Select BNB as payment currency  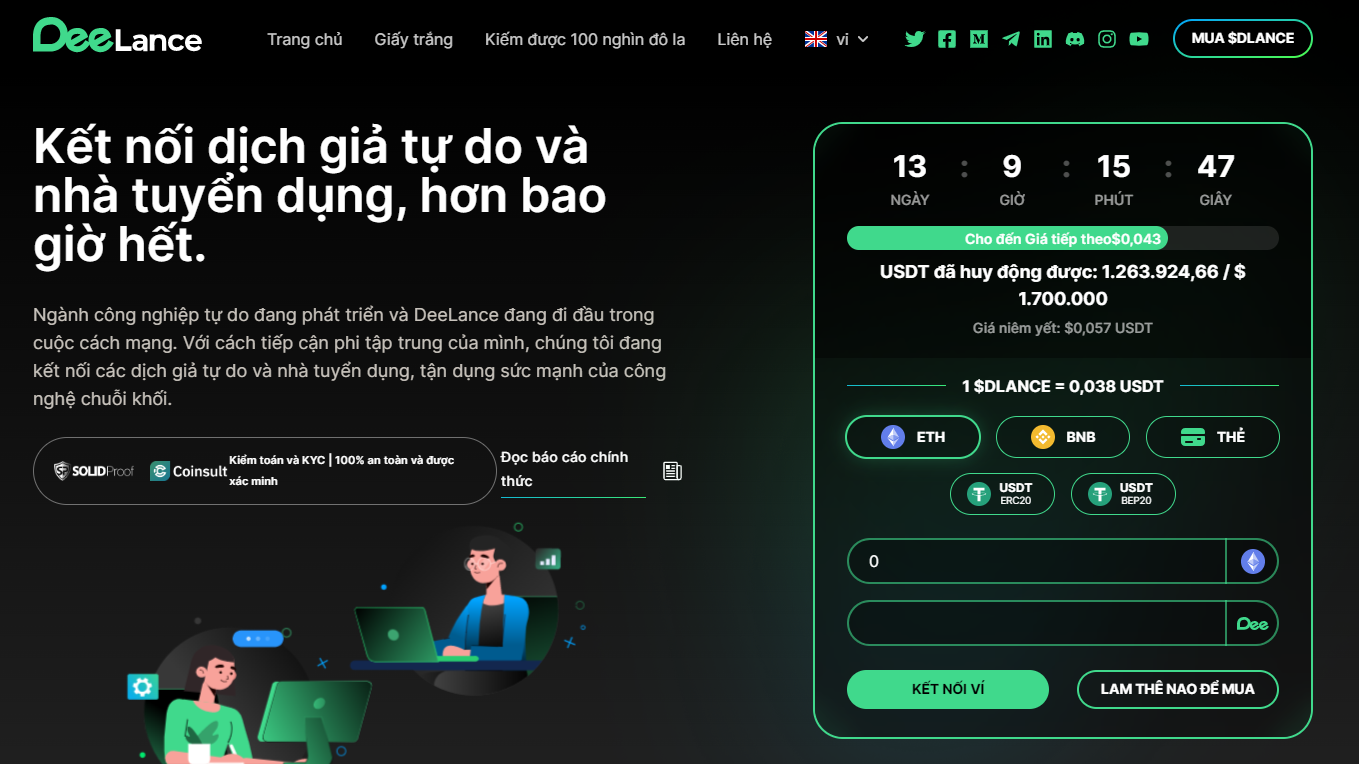[x=1063, y=437]
